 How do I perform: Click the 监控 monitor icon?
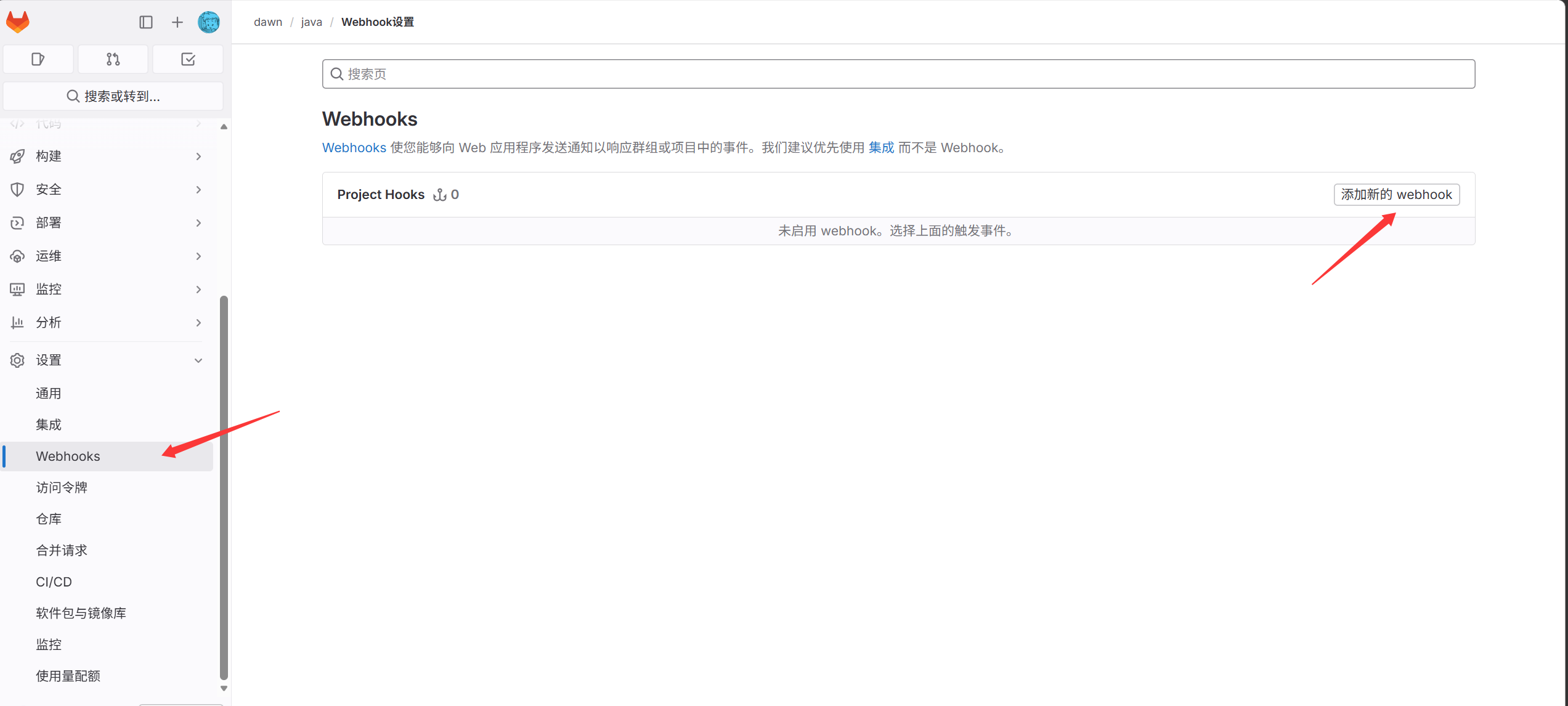tap(17, 290)
